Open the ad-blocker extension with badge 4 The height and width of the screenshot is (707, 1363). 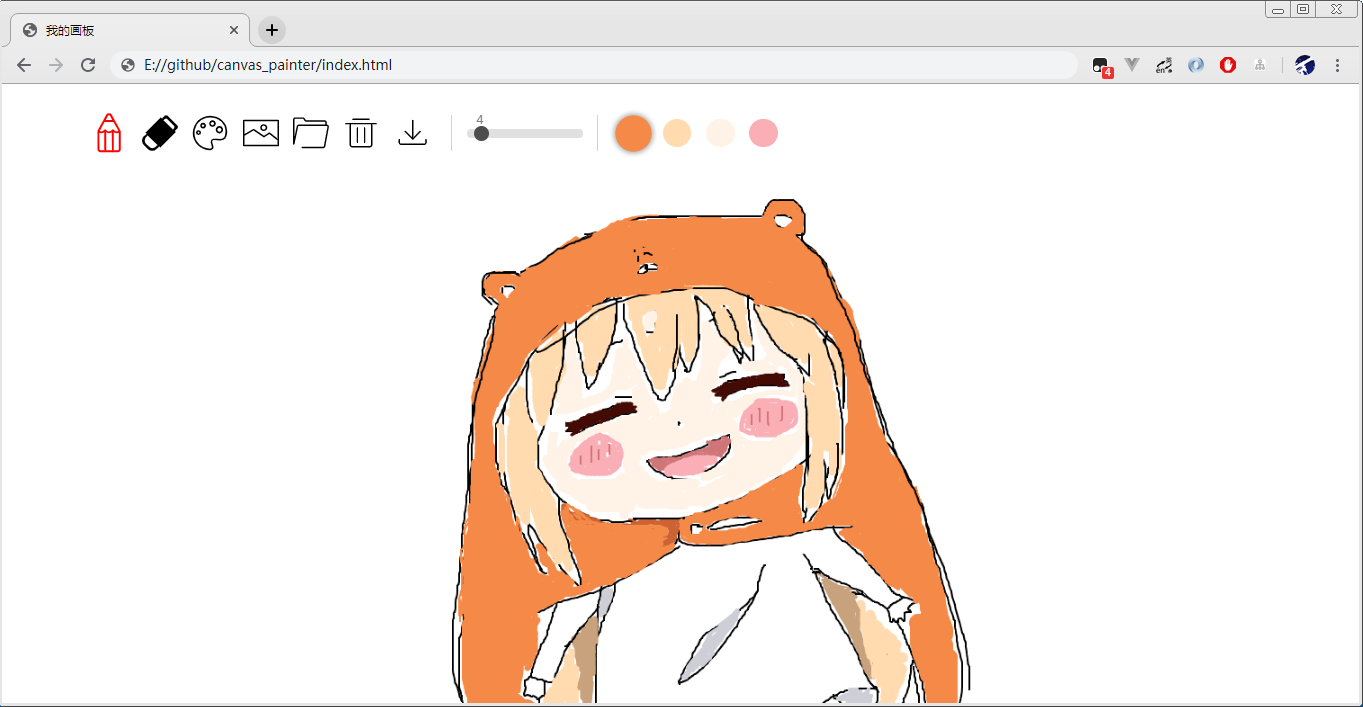pos(1098,64)
